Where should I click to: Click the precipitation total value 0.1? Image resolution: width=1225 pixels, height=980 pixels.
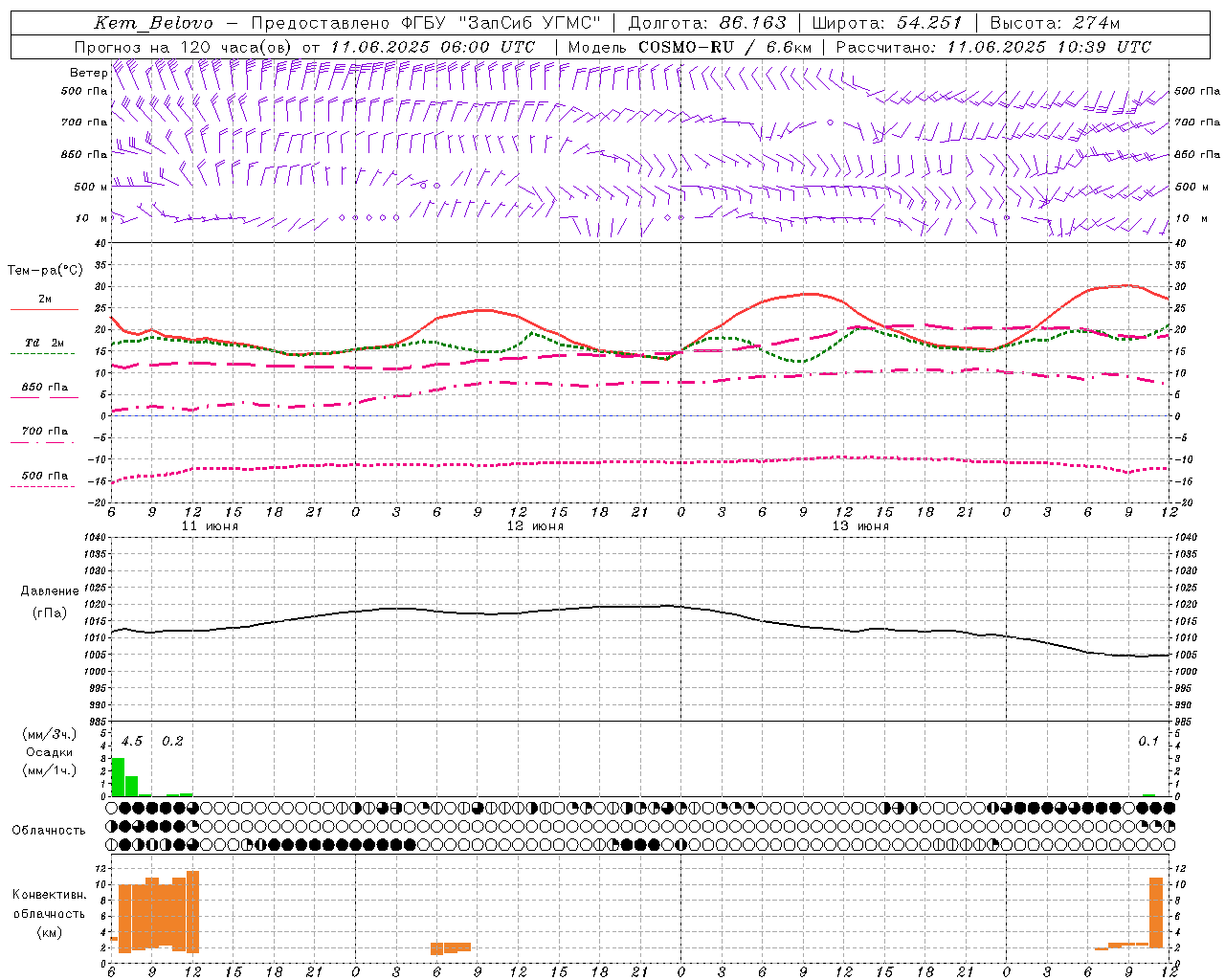(x=1148, y=741)
